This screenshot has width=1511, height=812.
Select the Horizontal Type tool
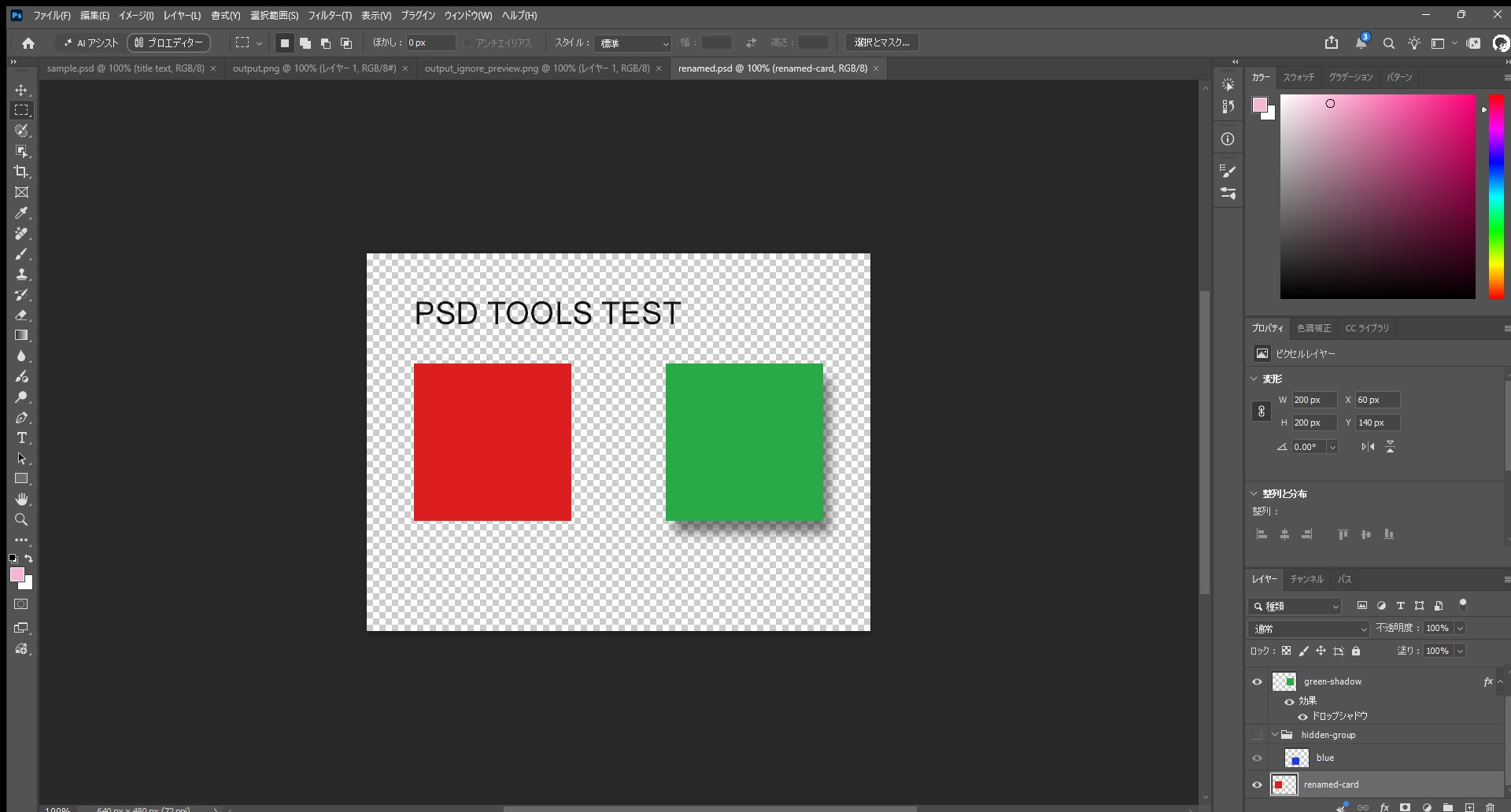(x=21, y=437)
